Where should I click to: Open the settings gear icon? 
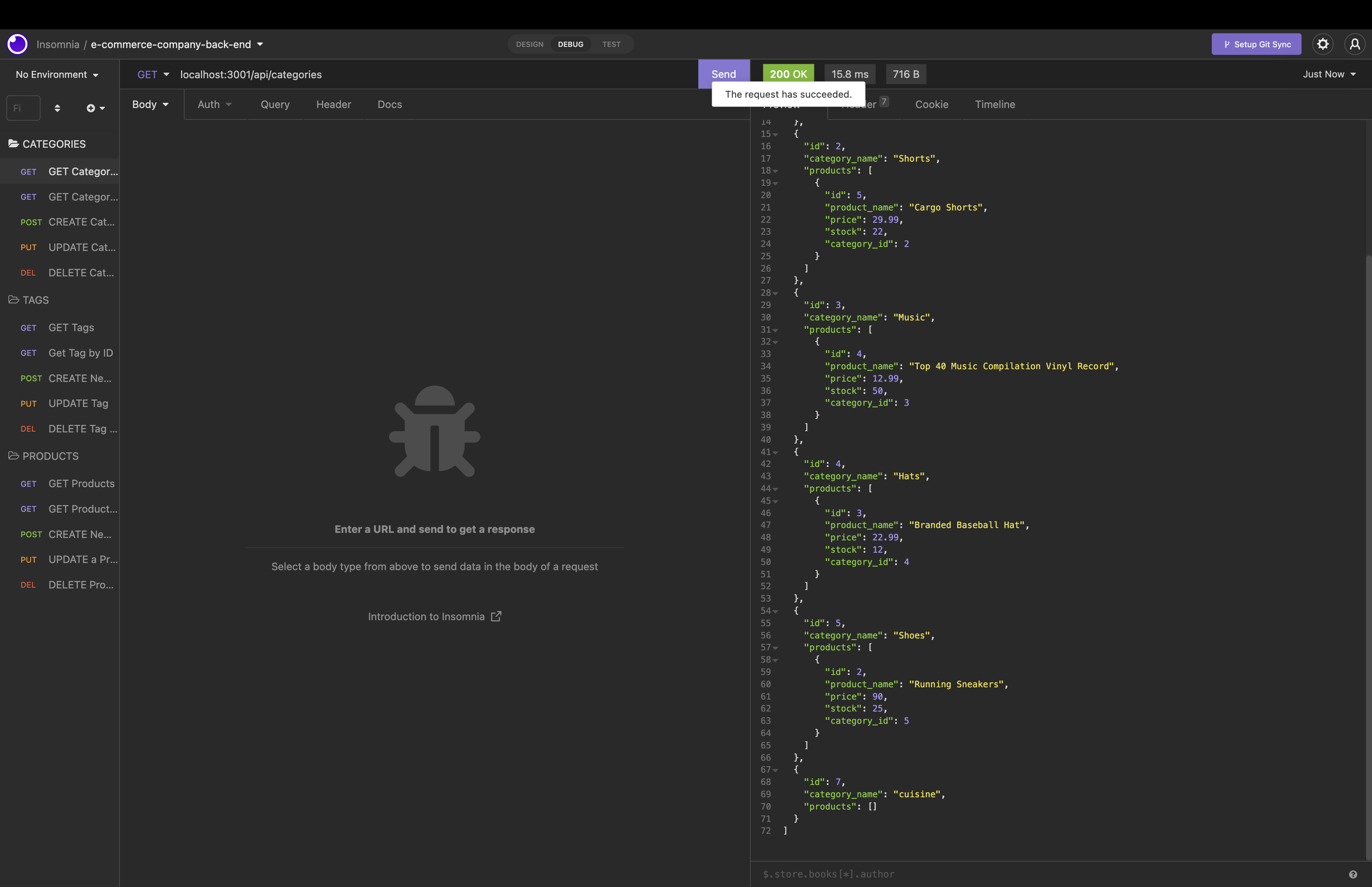pyautogui.click(x=1322, y=44)
